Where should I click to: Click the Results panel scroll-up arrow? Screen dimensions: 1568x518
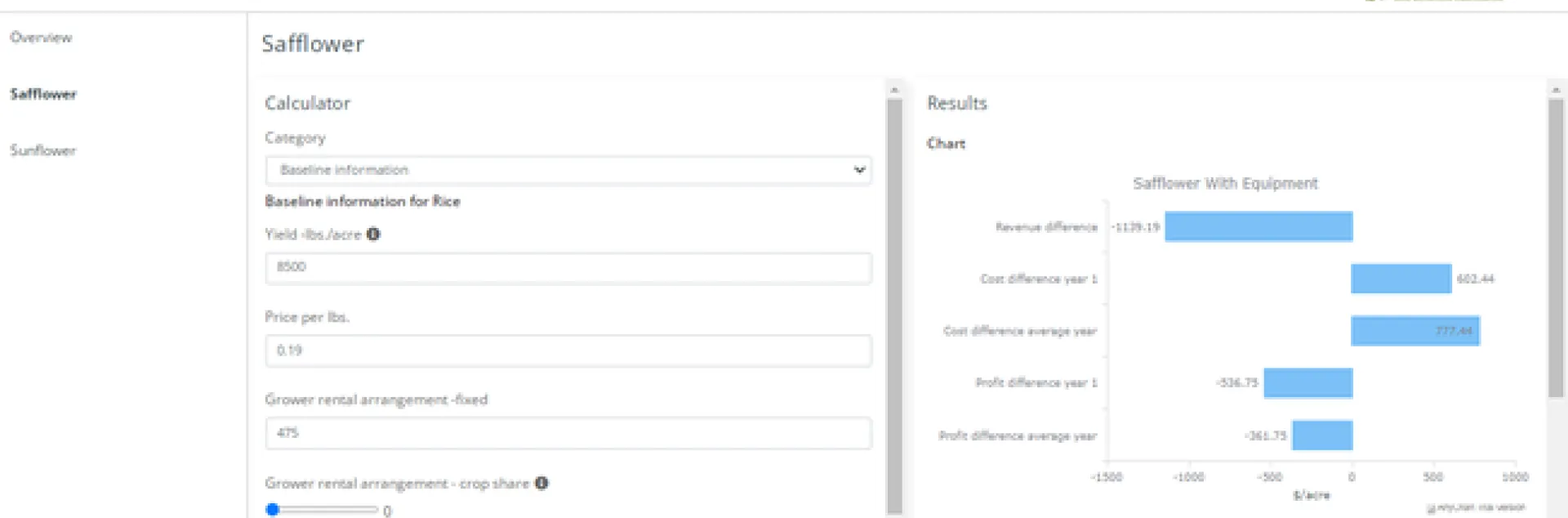point(1556,89)
